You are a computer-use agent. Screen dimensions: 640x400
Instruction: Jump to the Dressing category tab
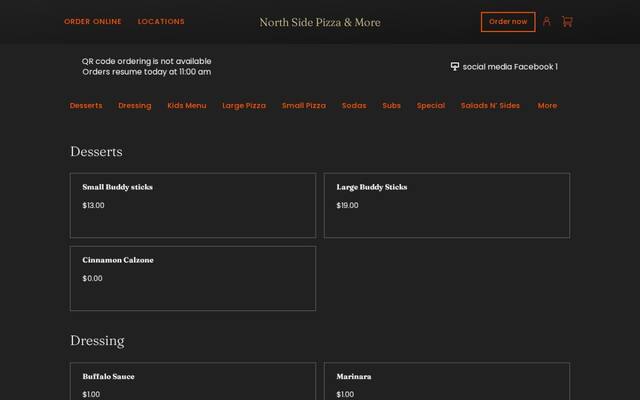tap(135, 106)
